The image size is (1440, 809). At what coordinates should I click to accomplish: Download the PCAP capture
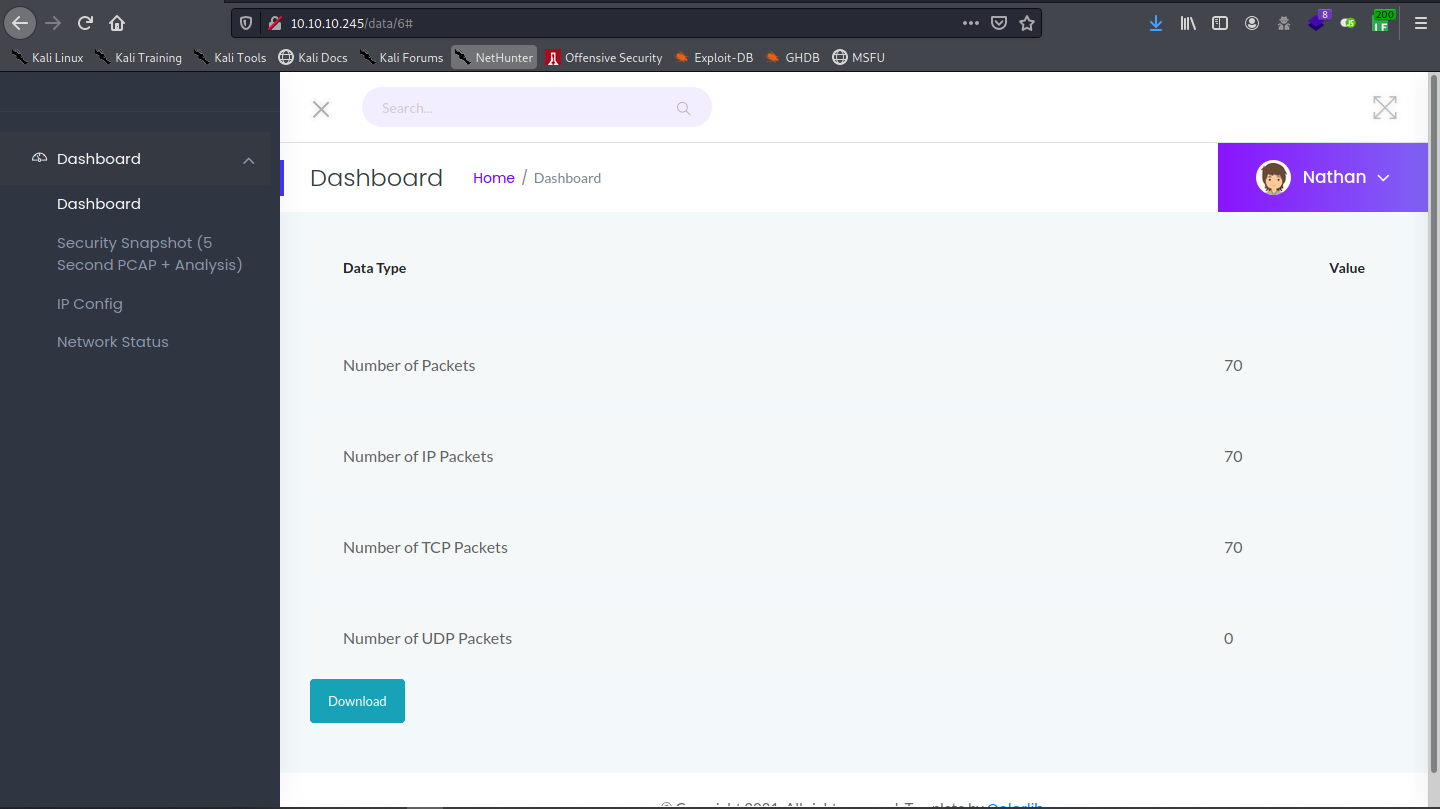click(357, 701)
